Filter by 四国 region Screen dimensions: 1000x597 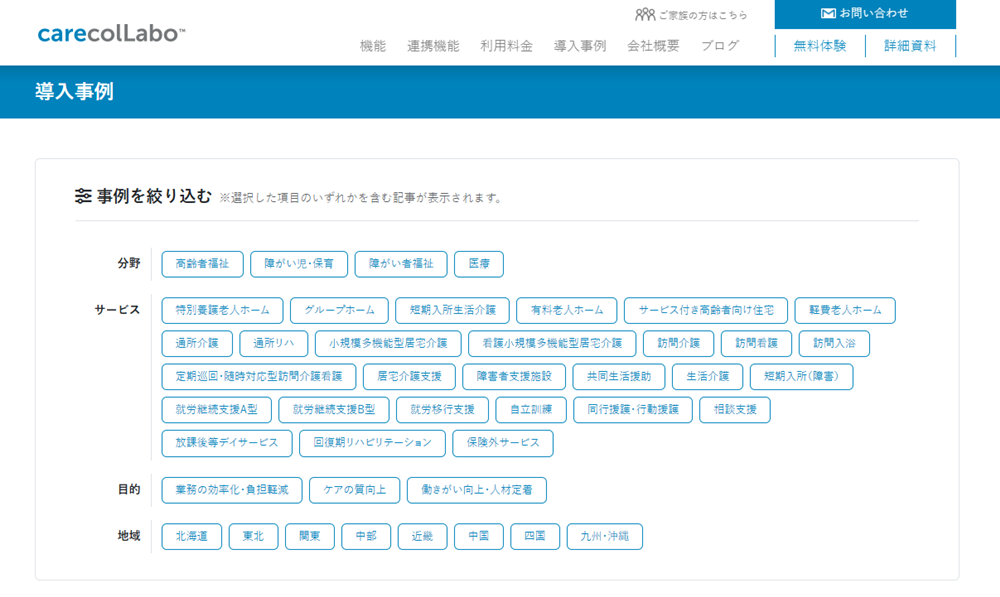tap(535, 537)
